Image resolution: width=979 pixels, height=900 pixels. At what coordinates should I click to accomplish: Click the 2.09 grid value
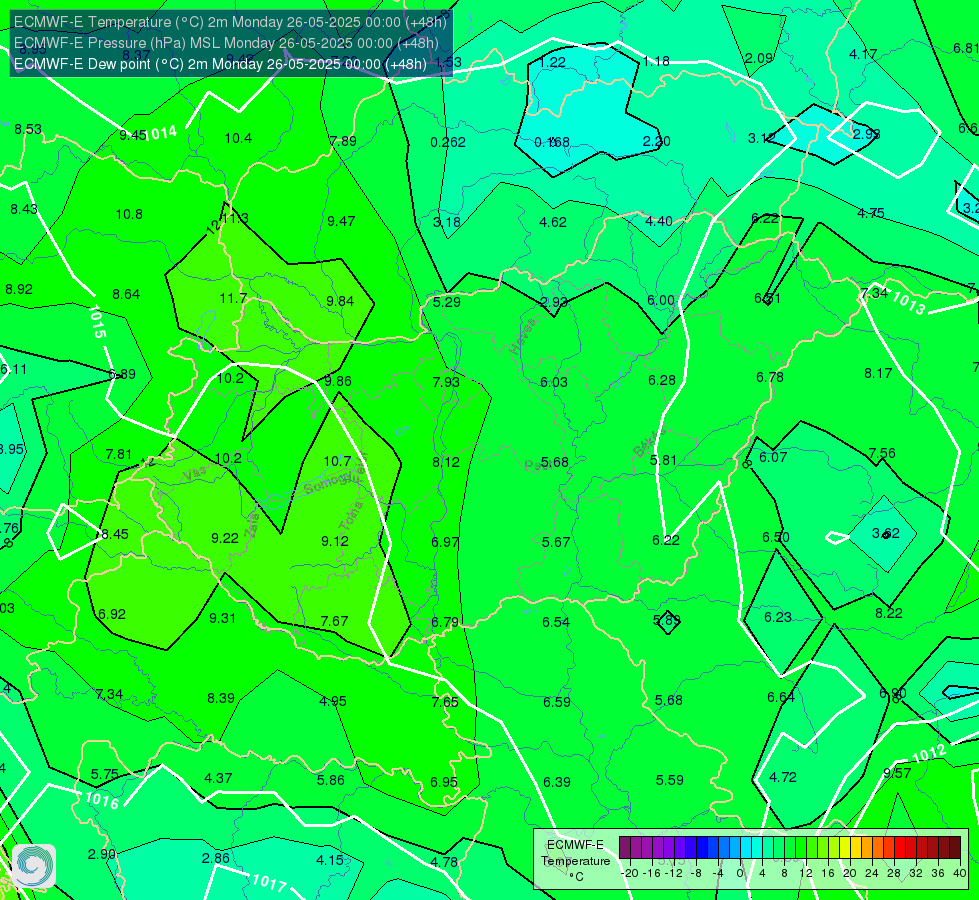pos(759,59)
